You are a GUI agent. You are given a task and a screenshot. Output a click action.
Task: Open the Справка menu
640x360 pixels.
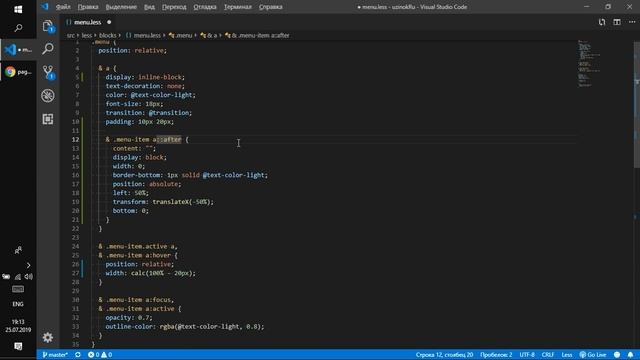click(x=271, y=7)
